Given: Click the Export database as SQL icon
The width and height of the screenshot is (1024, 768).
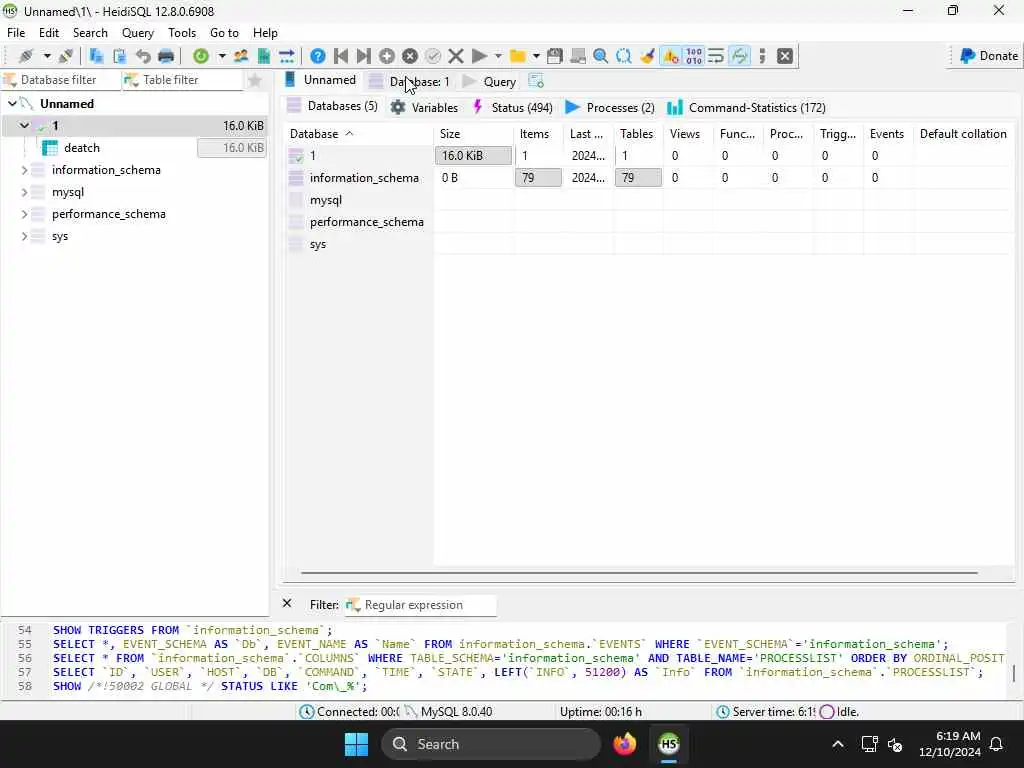Looking at the screenshot, I should point(264,56).
